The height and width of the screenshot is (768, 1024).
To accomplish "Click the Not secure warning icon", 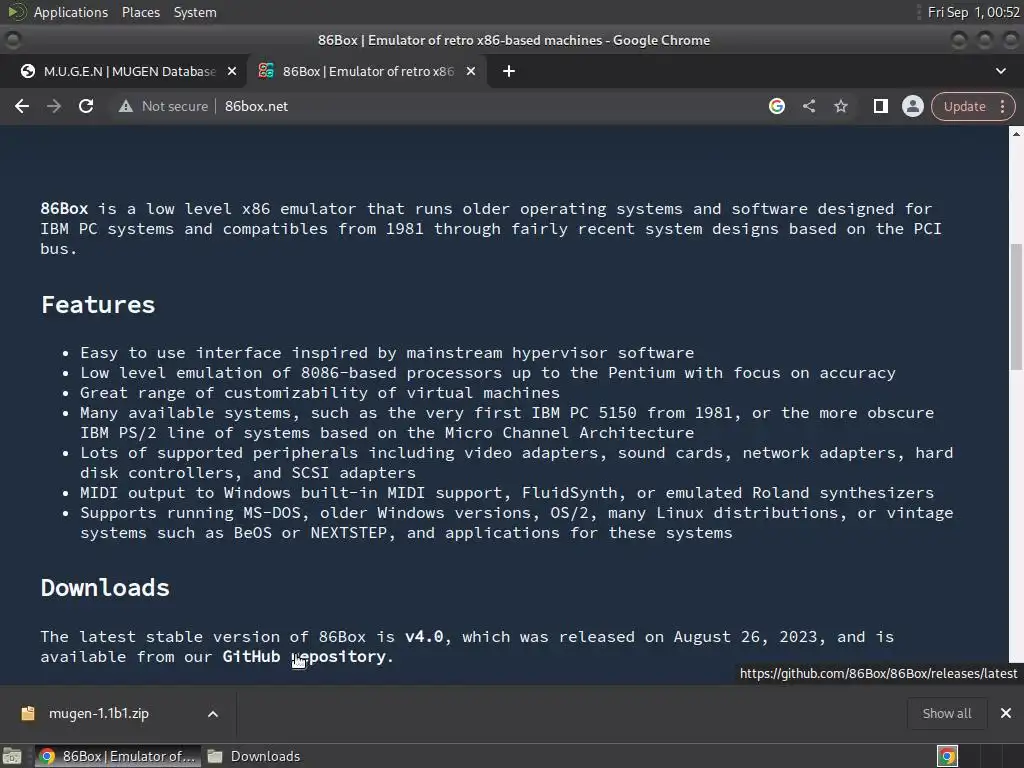I will 125,106.
